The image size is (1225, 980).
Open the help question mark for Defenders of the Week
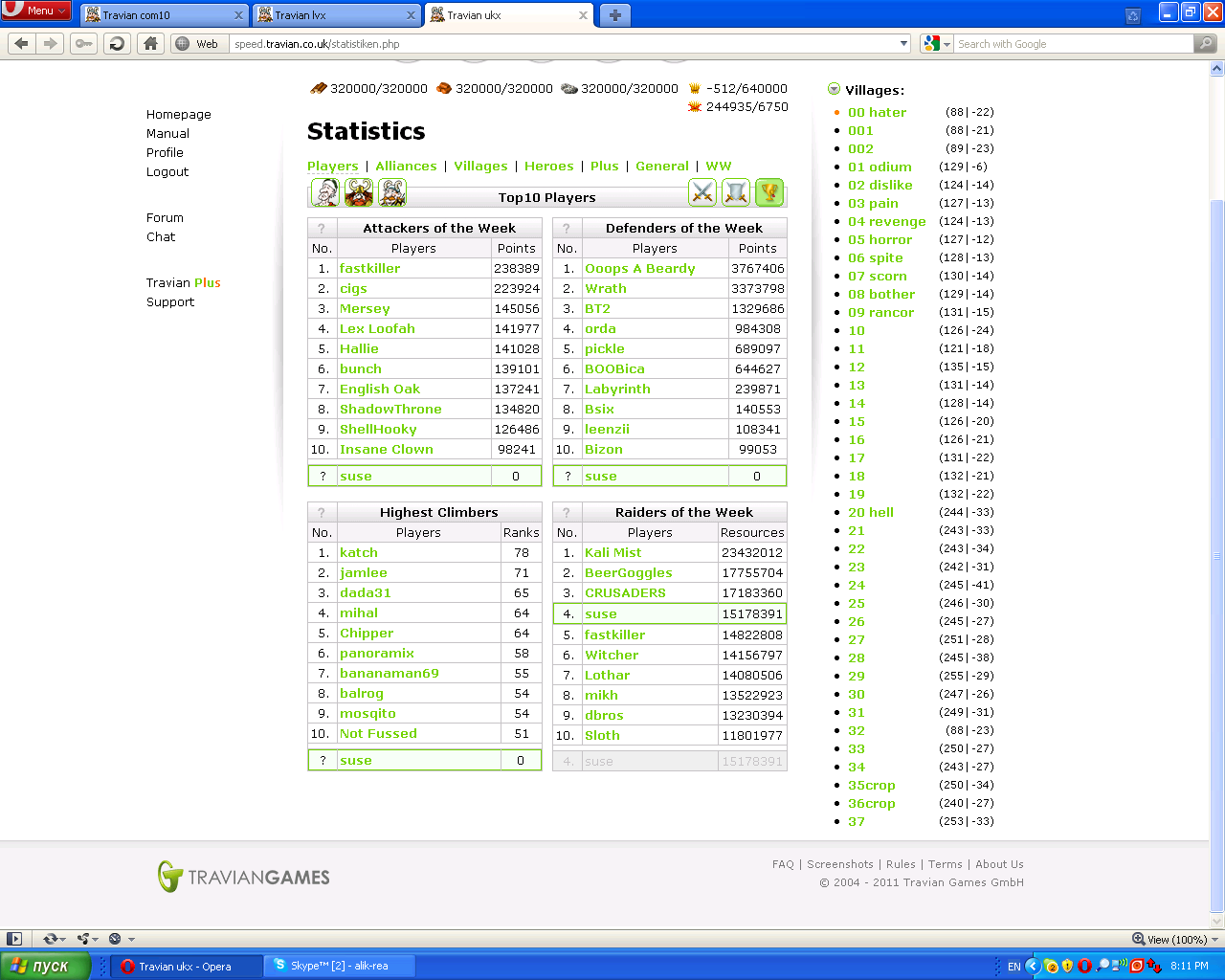point(567,228)
